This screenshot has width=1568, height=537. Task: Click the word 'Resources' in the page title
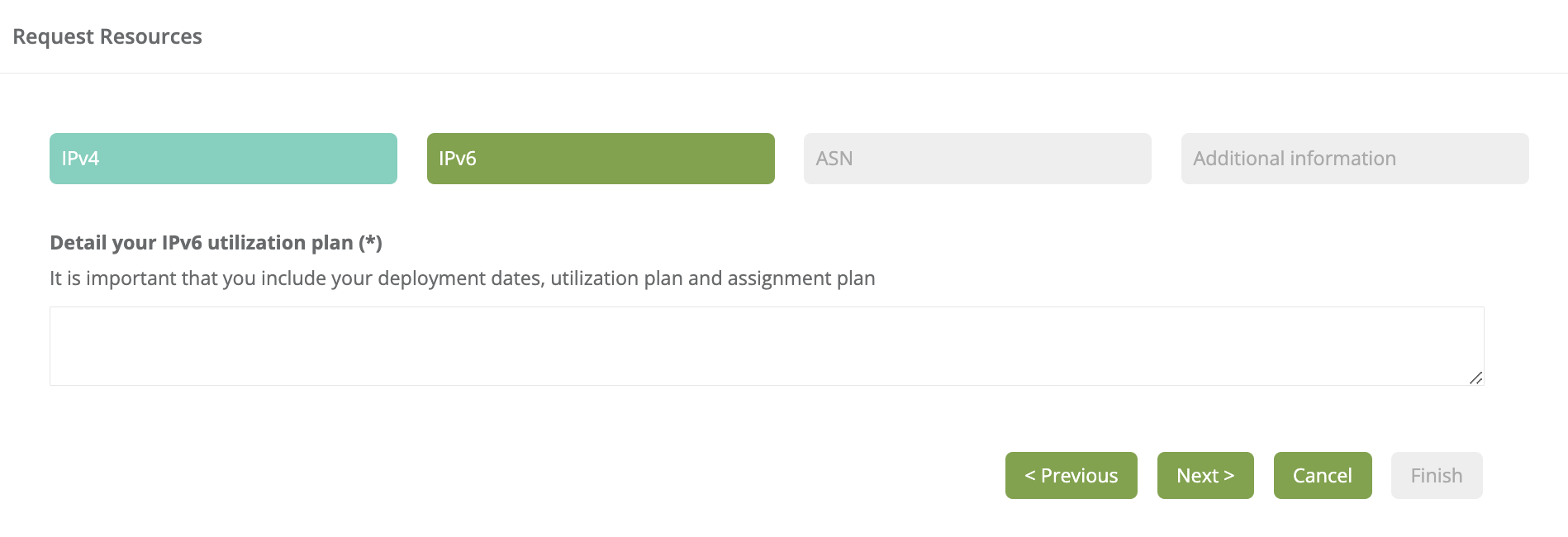(150, 36)
